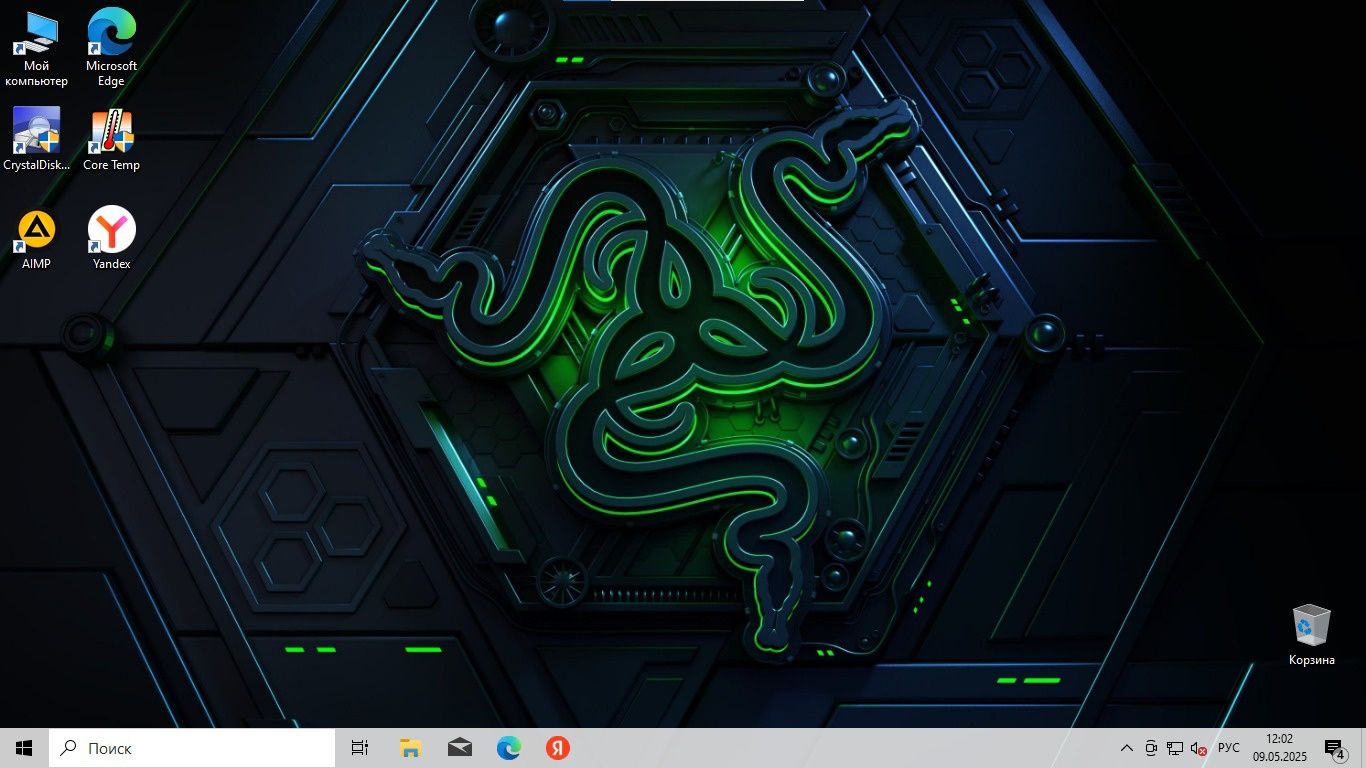
Task: Select the Core Temp desktop shortcut
Action: tap(111, 140)
